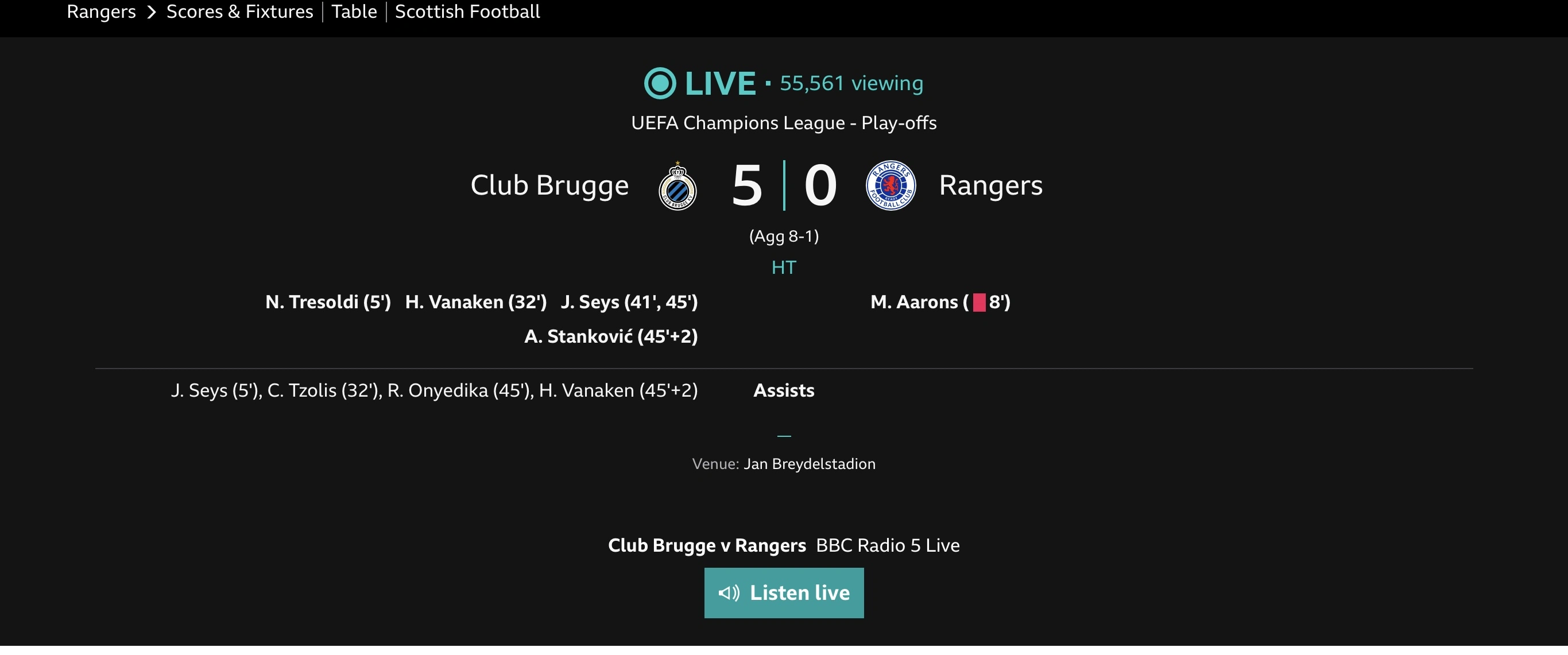The width and height of the screenshot is (1568, 655).
Task: Select the Club Brugge team name
Action: pyautogui.click(x=549, y=185)
